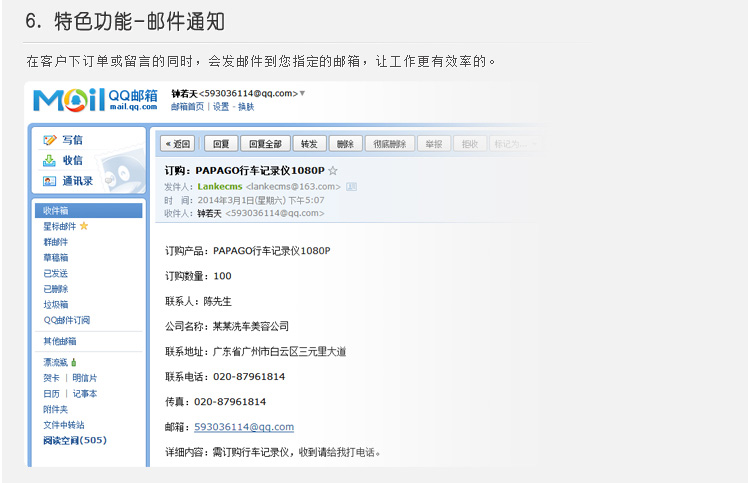The width and height of the screenshot is (750, 483).
Task: Click the yellow star beside 星标邮件
Action: click(84, 226)
